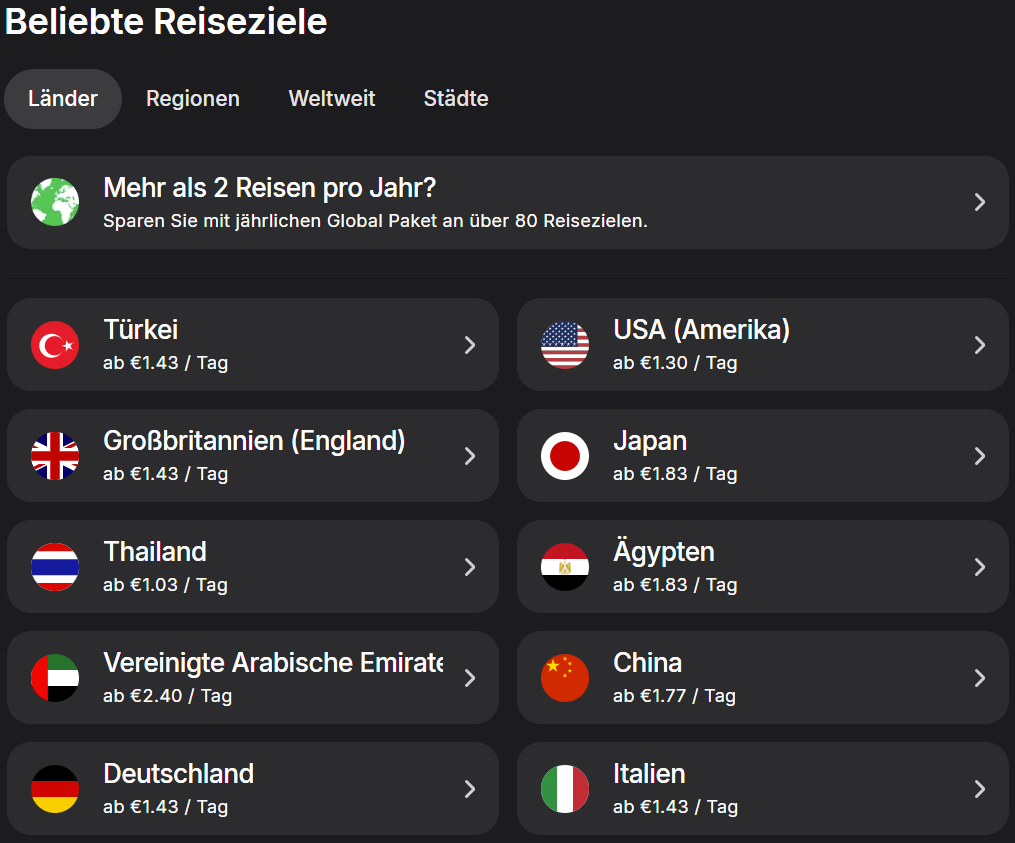Click the Großbritannien Union Jack flag
Viewport: 1015px width, 843px height.
pos(55,456)
